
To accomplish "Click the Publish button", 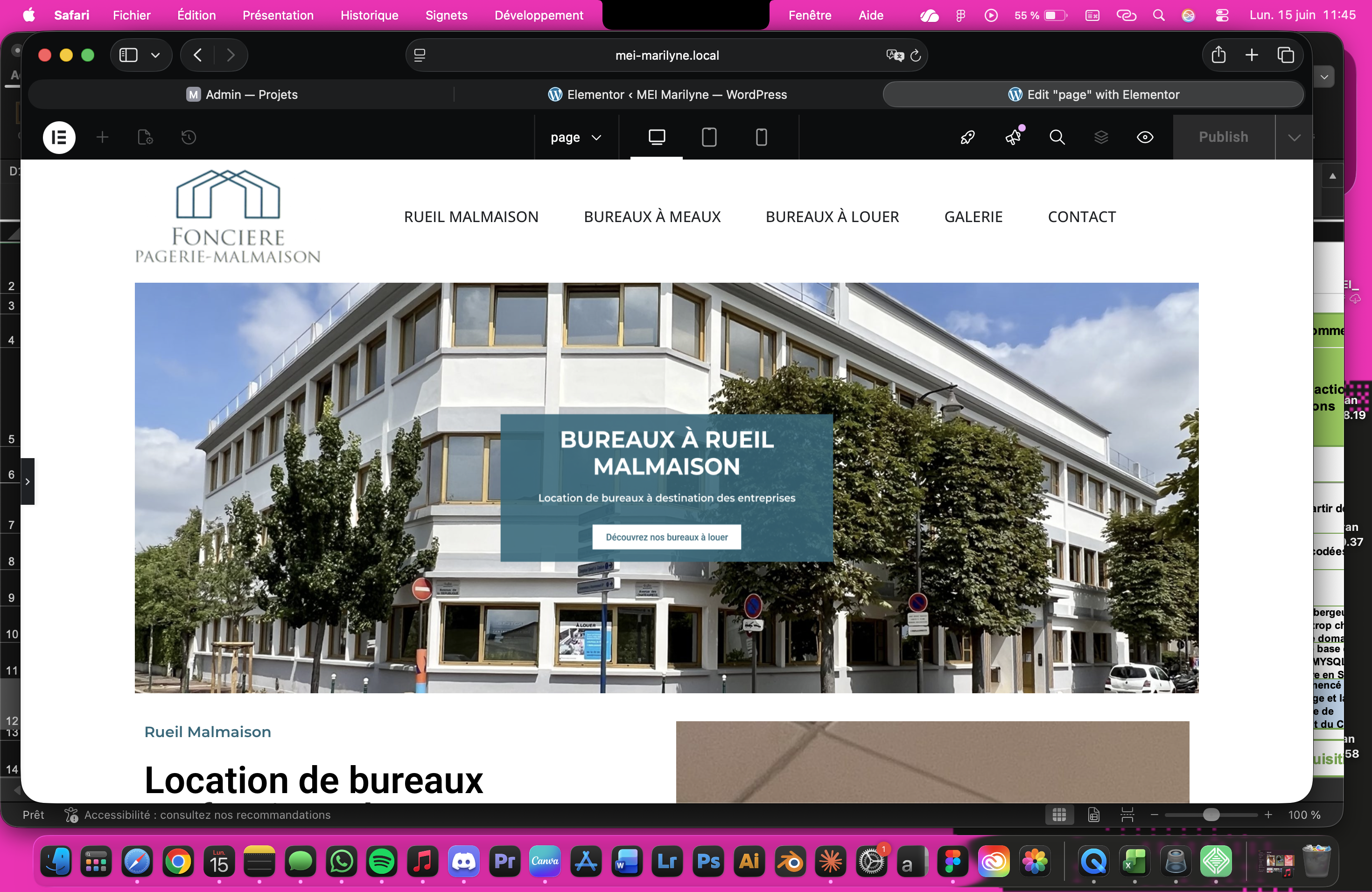I will [1223, 137].
